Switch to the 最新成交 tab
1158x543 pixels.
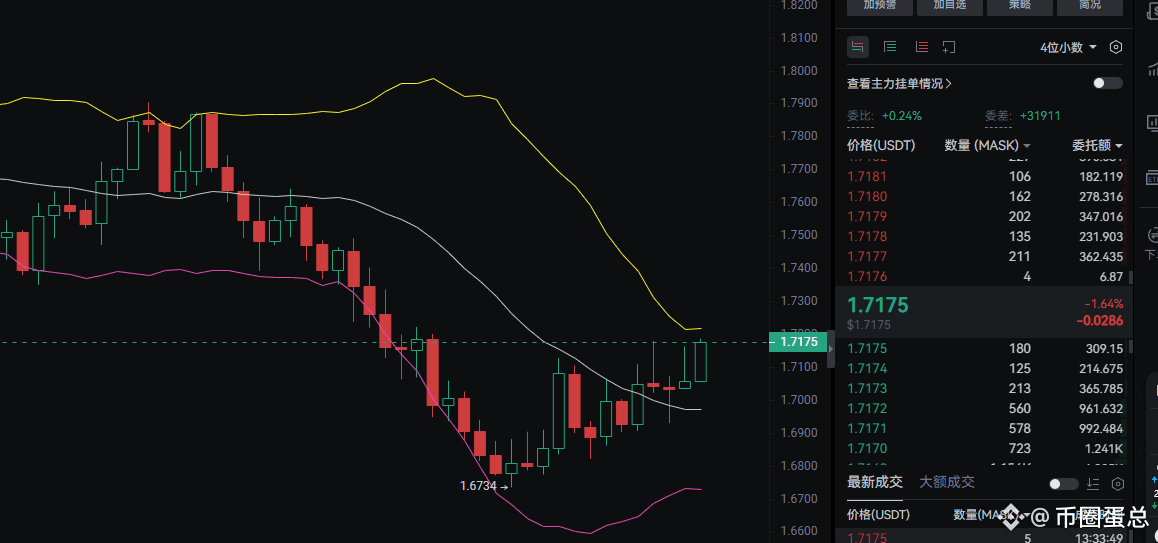pyautogui.click(x=874, y=482)
